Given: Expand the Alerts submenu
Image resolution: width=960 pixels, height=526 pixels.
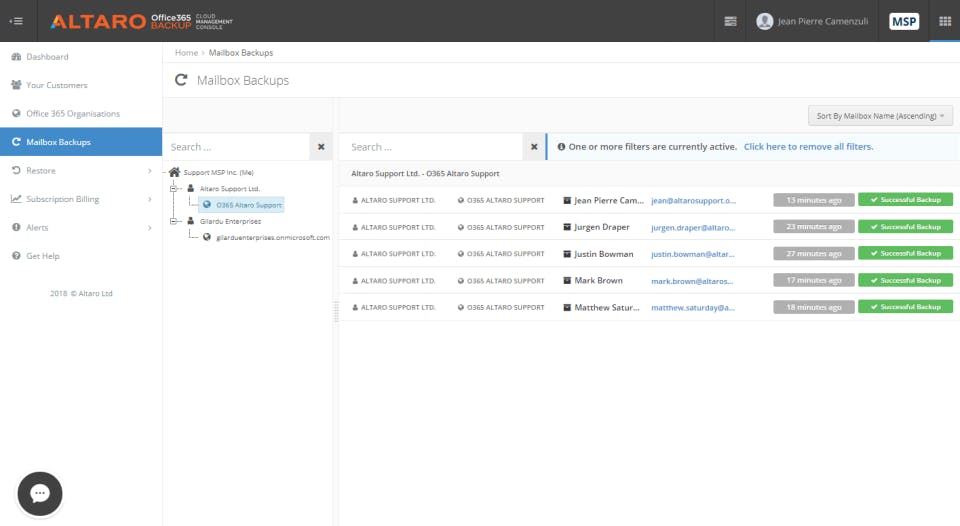Looking at the screenshot, I should (x=81, y=227).
